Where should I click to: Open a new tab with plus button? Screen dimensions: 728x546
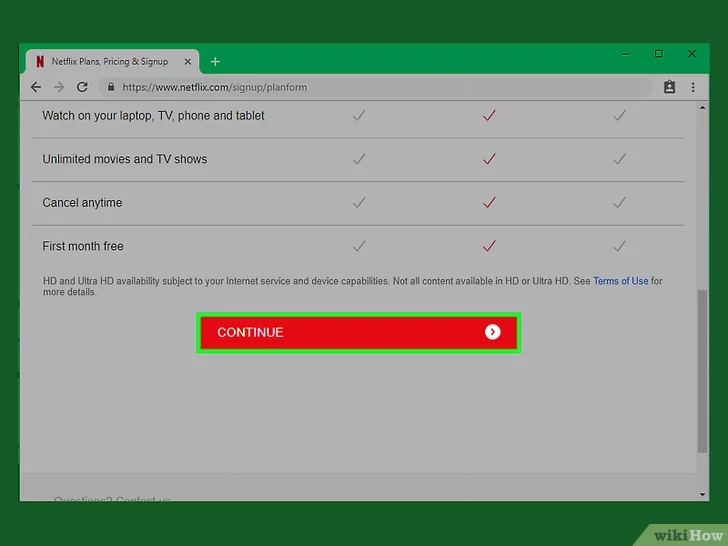215,61
